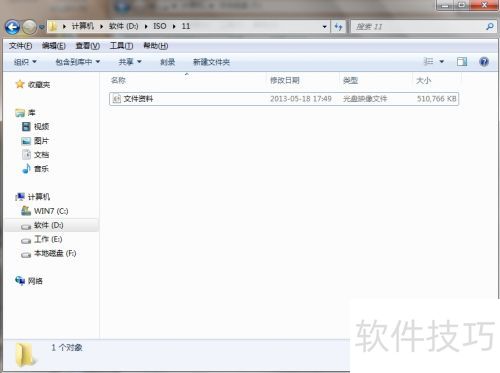The image size is (500, 373).
Task: Open the 文档 library
Action: tap(41, 155)
